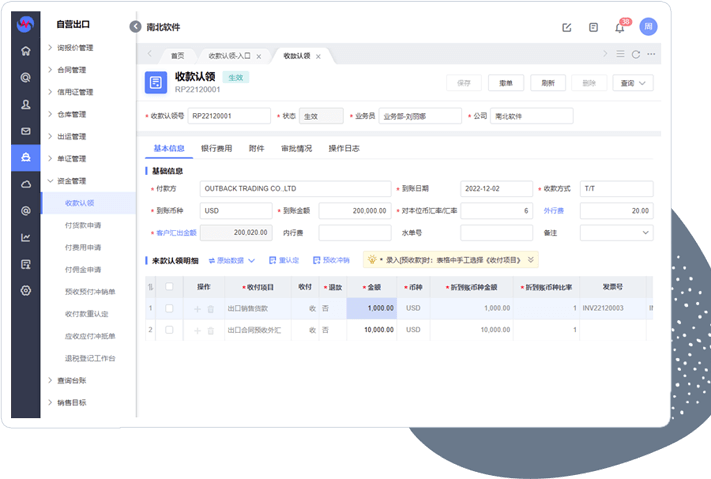This screenshot has width=711, height=479.
Task: Click the home icon in left sidebar
Action: click(x=26, y=50)
